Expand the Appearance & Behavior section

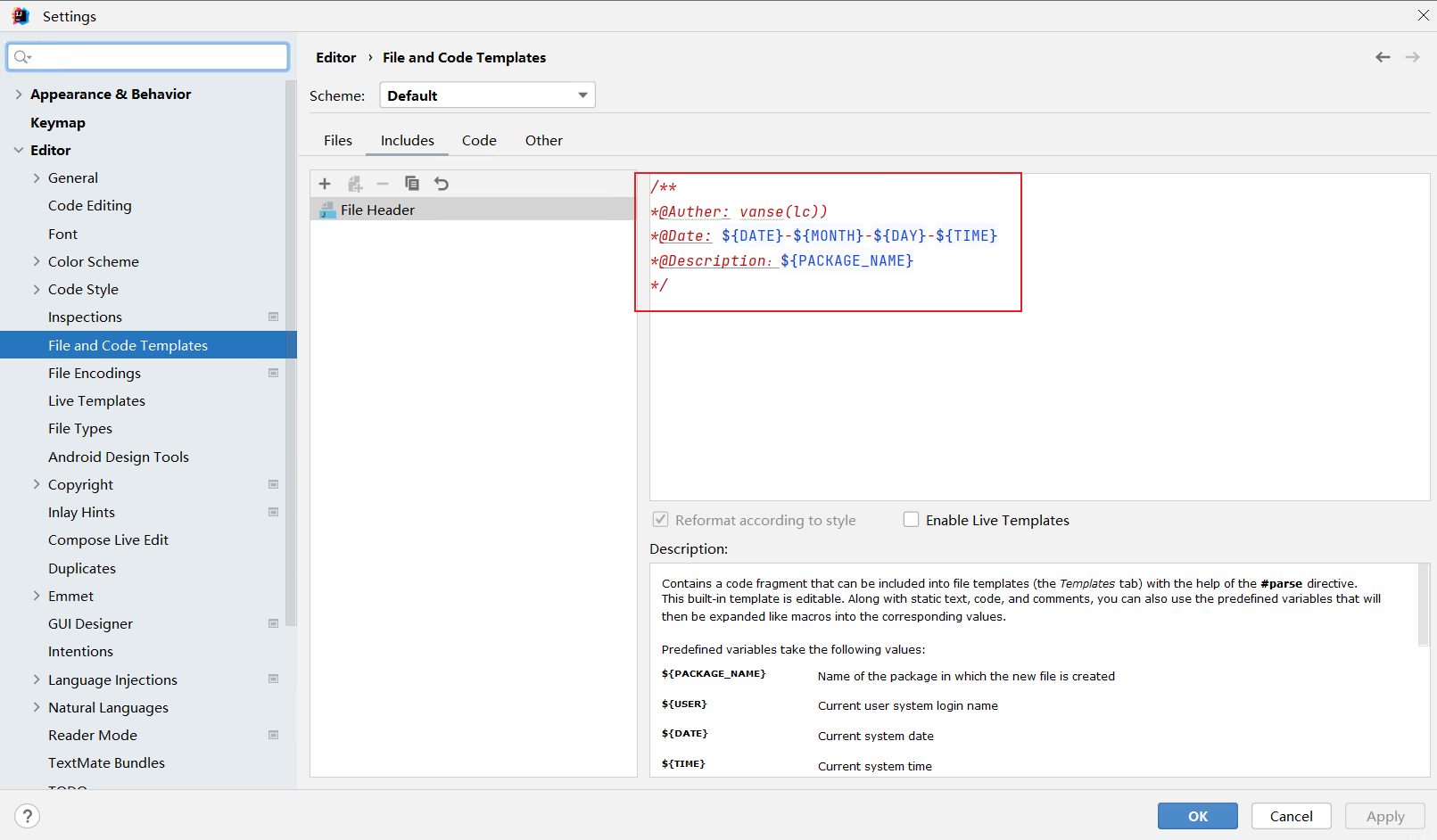pos(19,94)
